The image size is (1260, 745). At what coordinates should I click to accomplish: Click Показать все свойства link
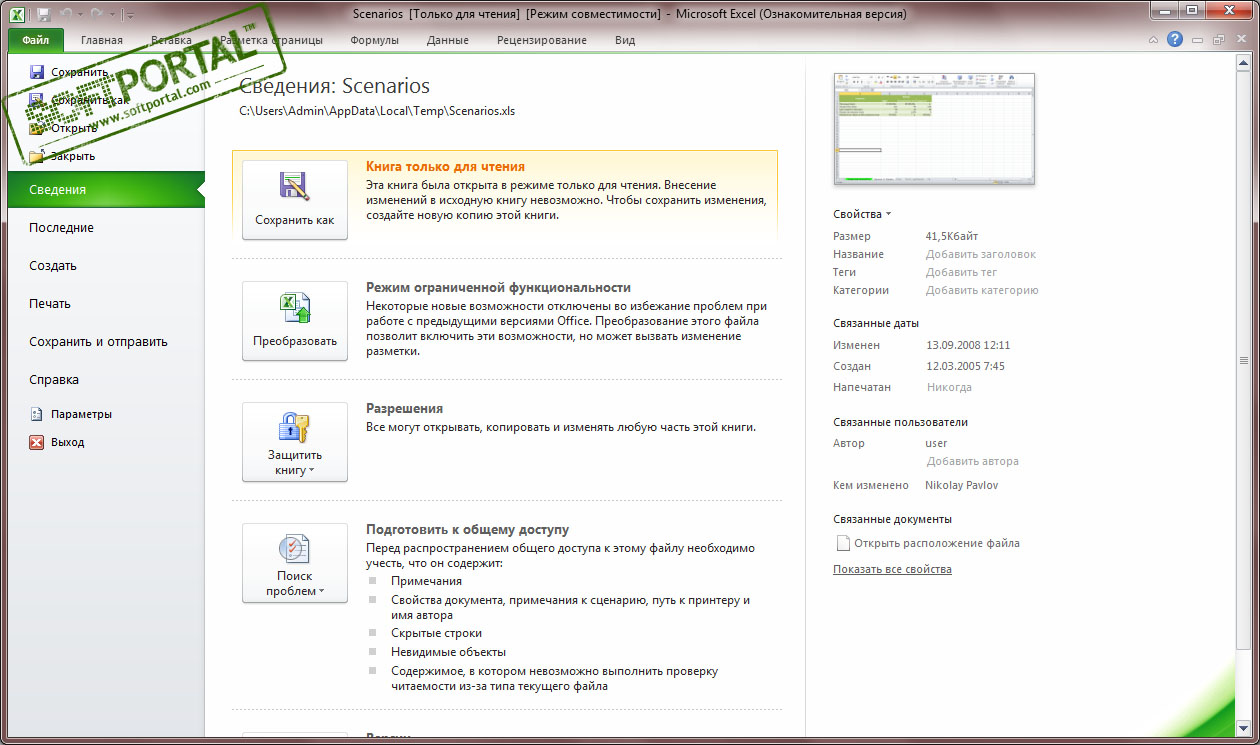pyautogui.click(x=892, y=569)
